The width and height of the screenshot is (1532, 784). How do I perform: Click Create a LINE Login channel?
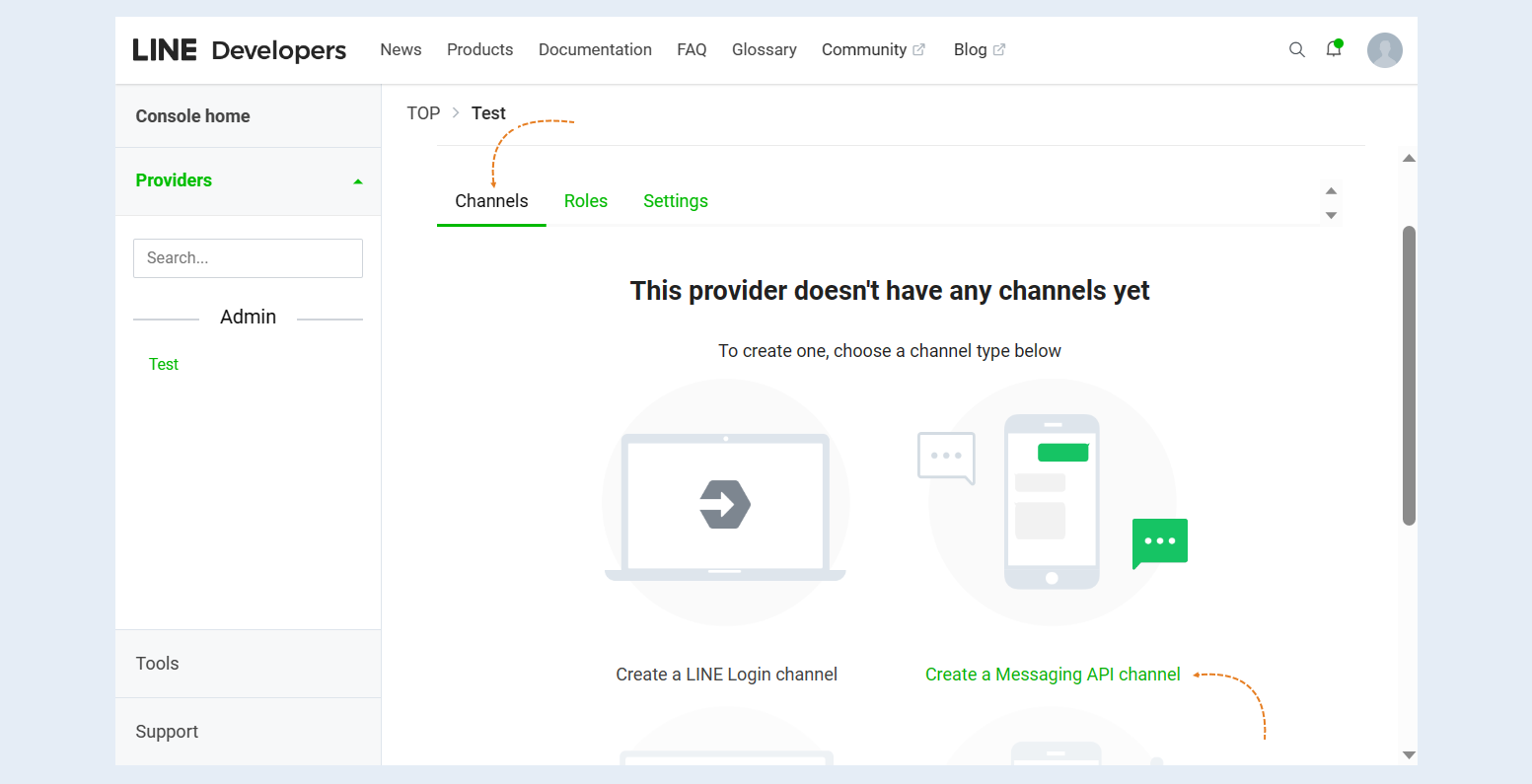(727, 675)
